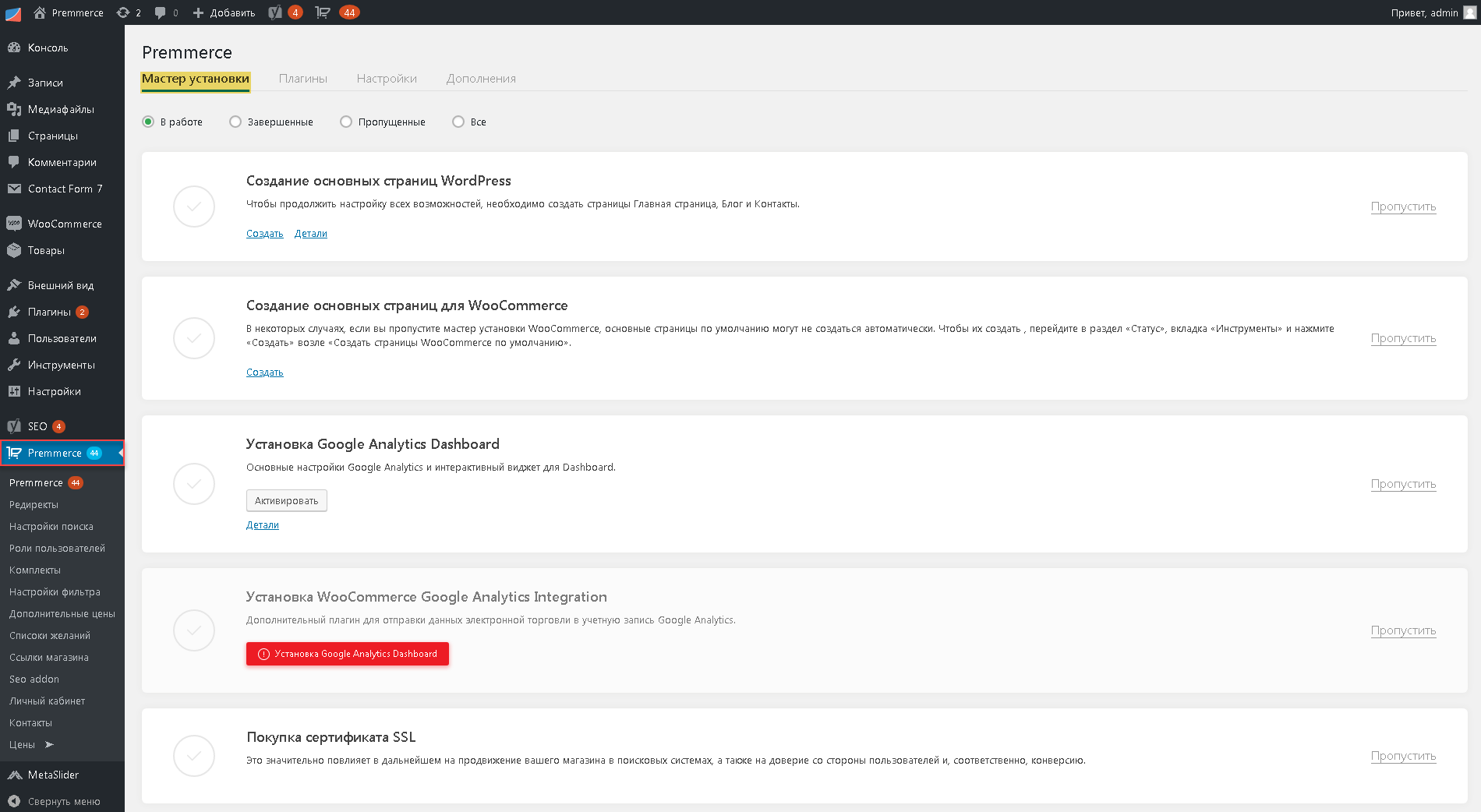Open Записи pin icon in sidebar
Viewport: 1481px width, 812px height.
[x=14, y=83]
